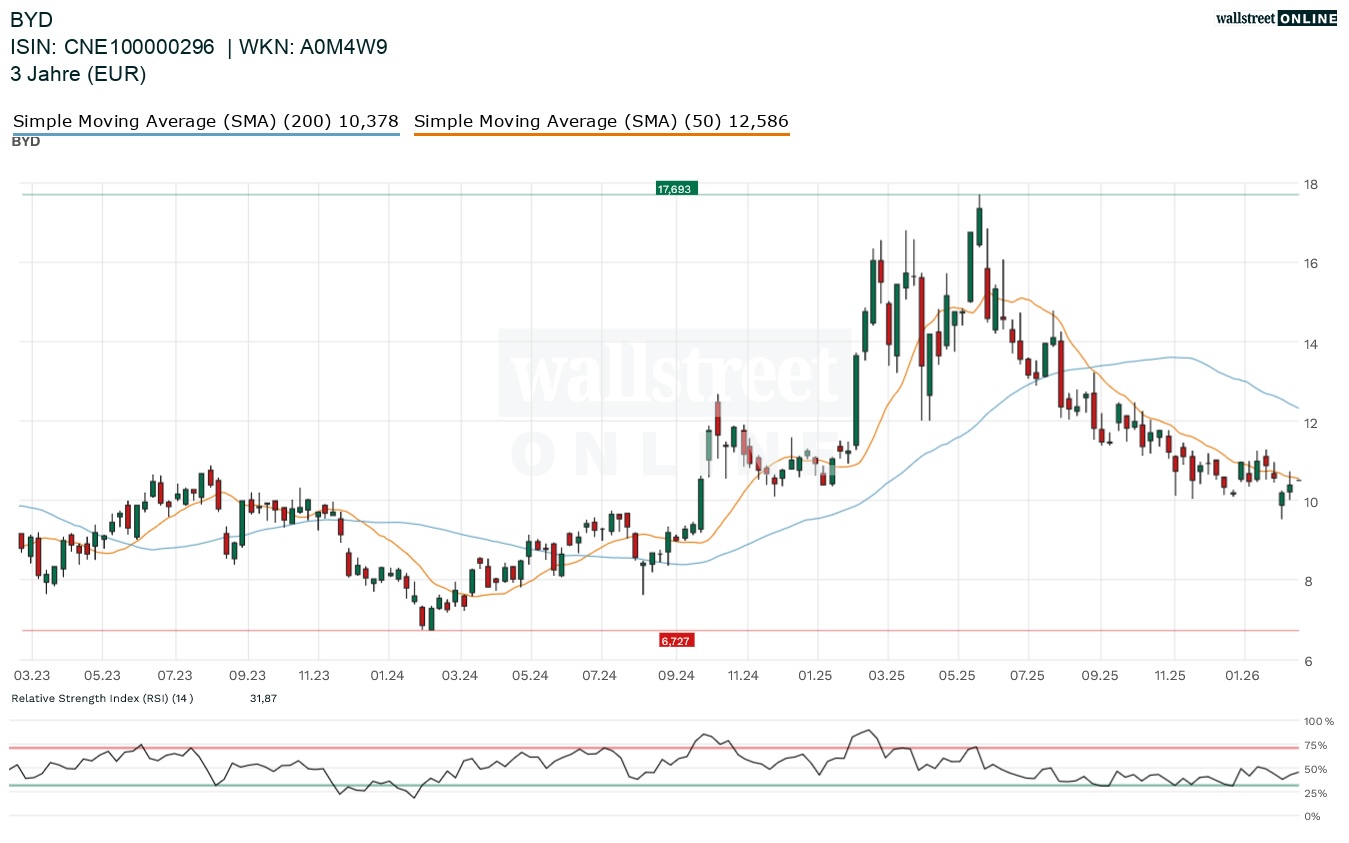Click the 3 Jahre (EUR) period label
The height and width of the screenshot is (843, 1349).
78,74
